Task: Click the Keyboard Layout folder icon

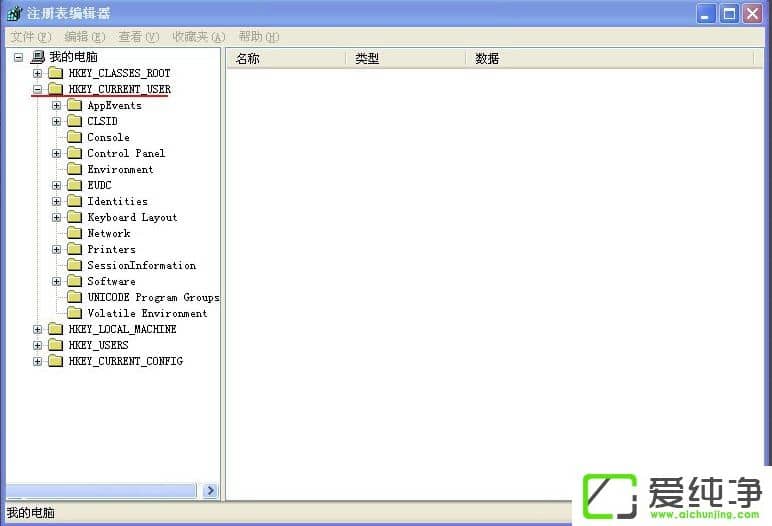Action: [74, 217]
